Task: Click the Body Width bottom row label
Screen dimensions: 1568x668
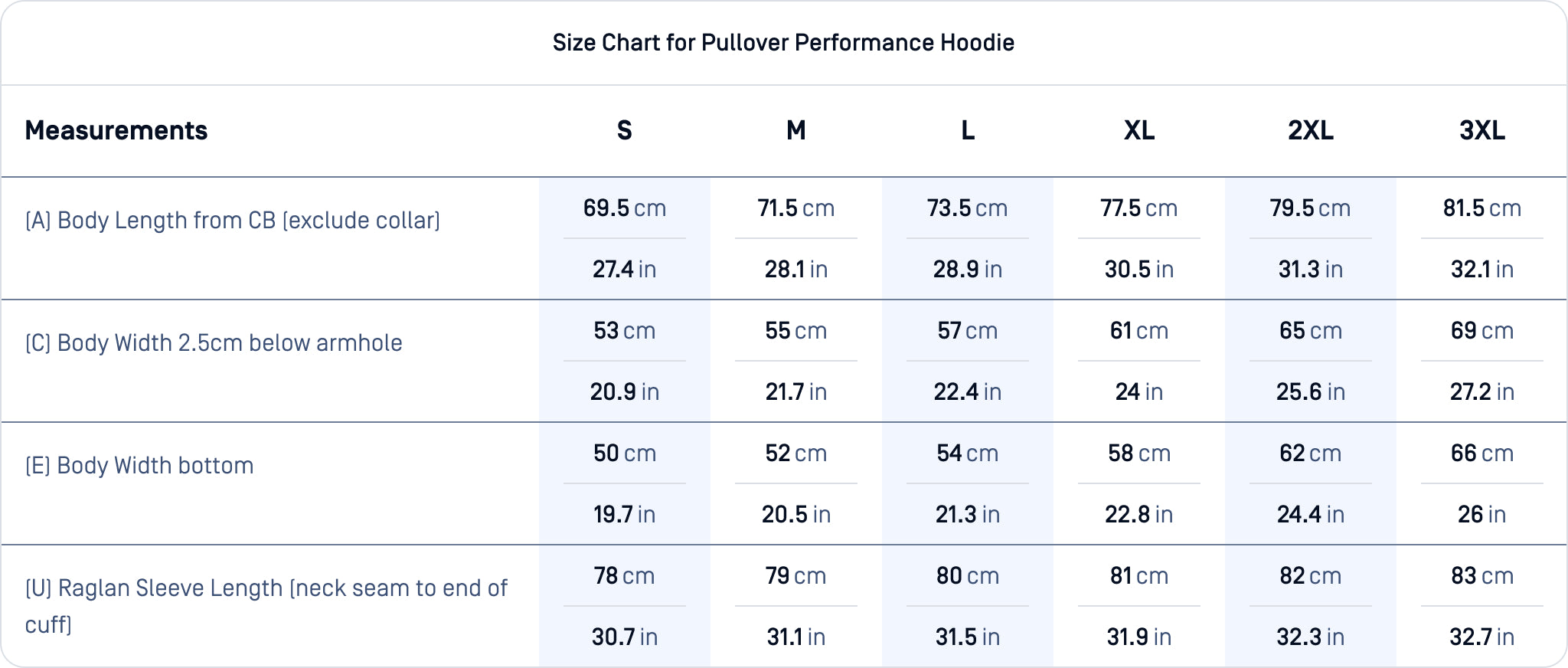Action: (x=139, y=466)
